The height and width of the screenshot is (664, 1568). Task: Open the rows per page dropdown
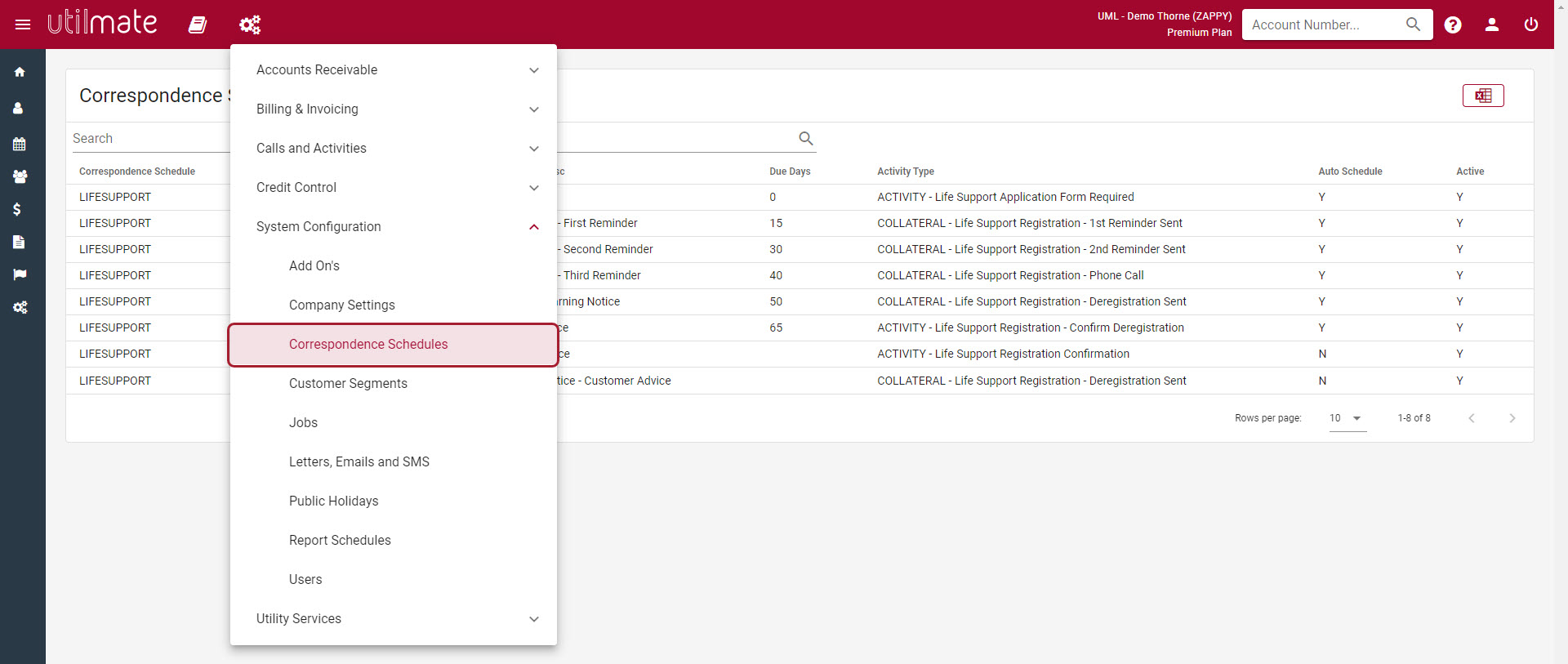pos(1347,418)
